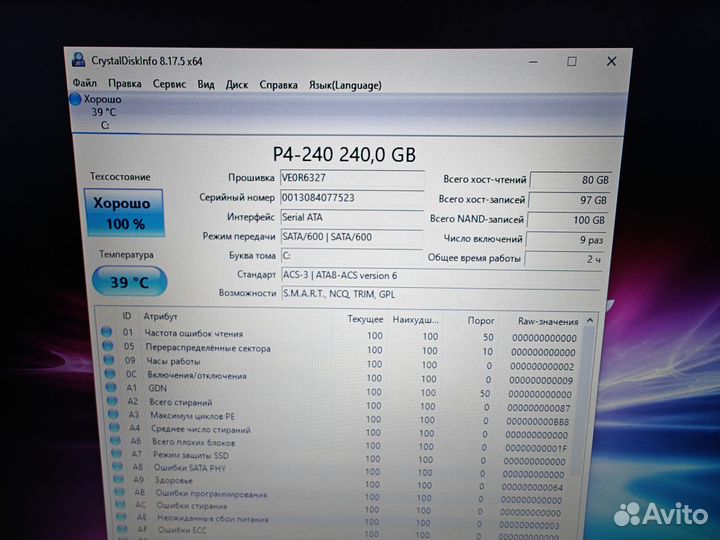Click the Хорошо 100 % health status button
The width and height of the screenshot is (720, 540).
pos(124,213)
